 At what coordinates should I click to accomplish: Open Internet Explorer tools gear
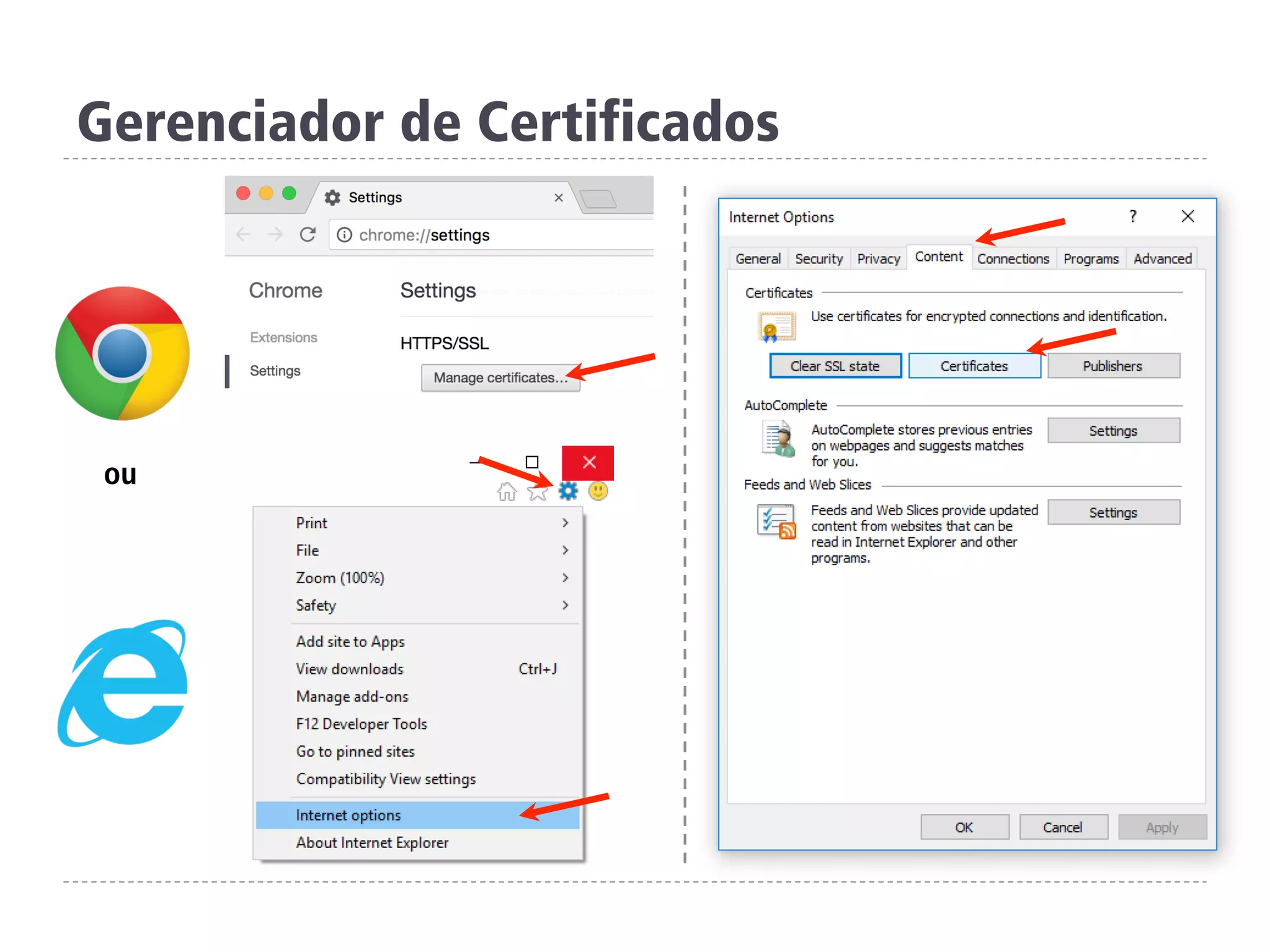coord(568,491)
